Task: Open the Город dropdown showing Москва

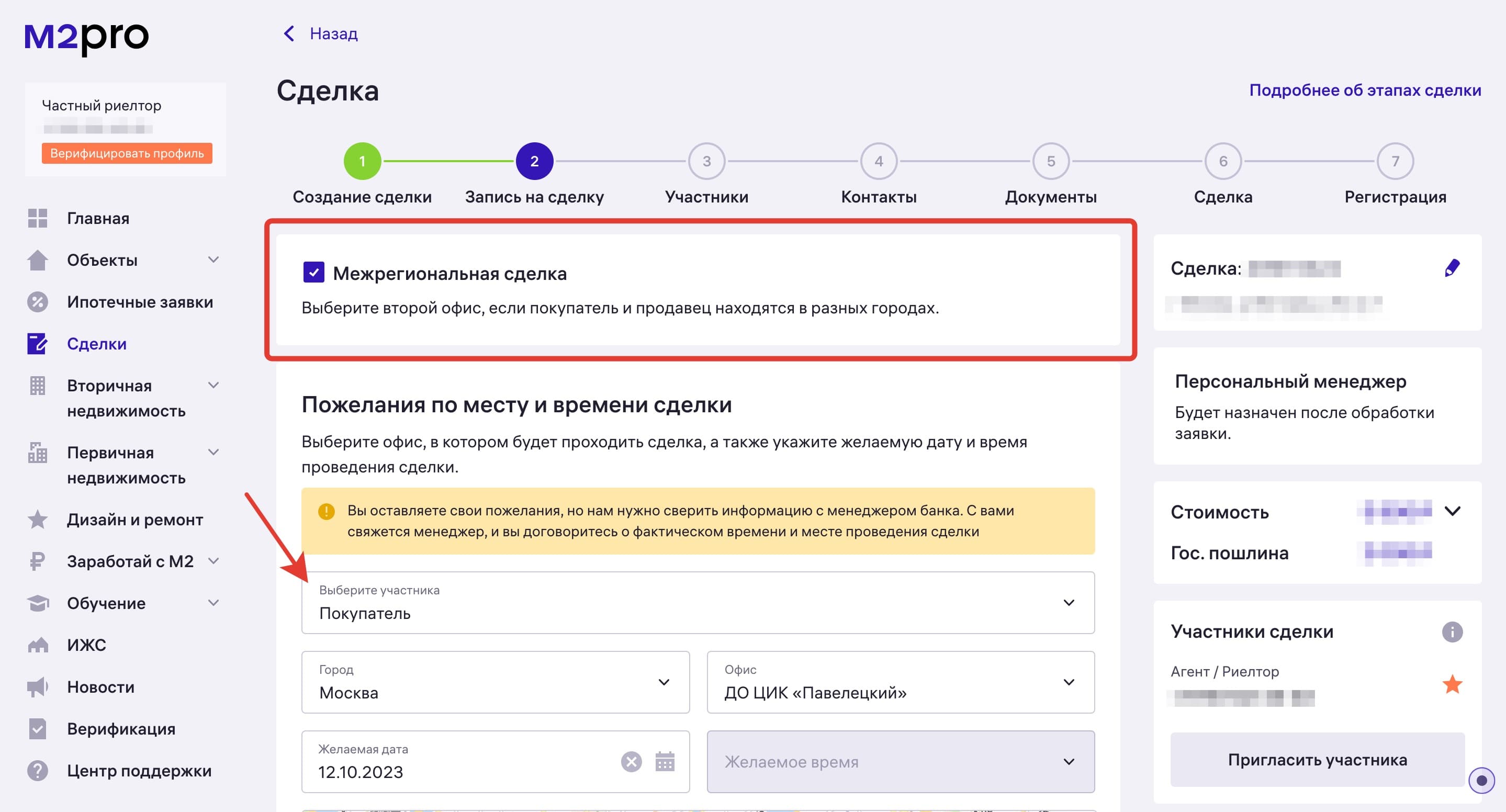Action: pyautogui.click(x=495, y=682)
